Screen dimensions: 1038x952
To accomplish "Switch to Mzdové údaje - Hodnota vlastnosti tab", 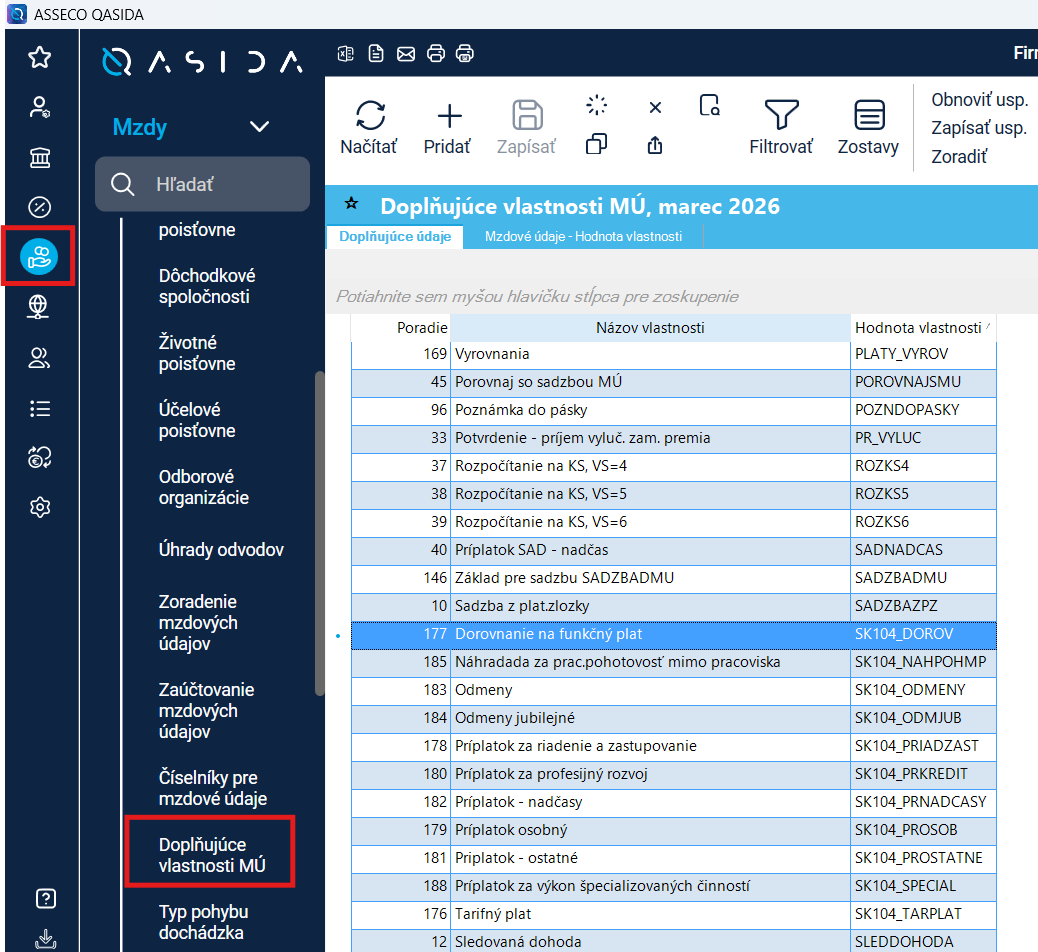I will point(583,236).
